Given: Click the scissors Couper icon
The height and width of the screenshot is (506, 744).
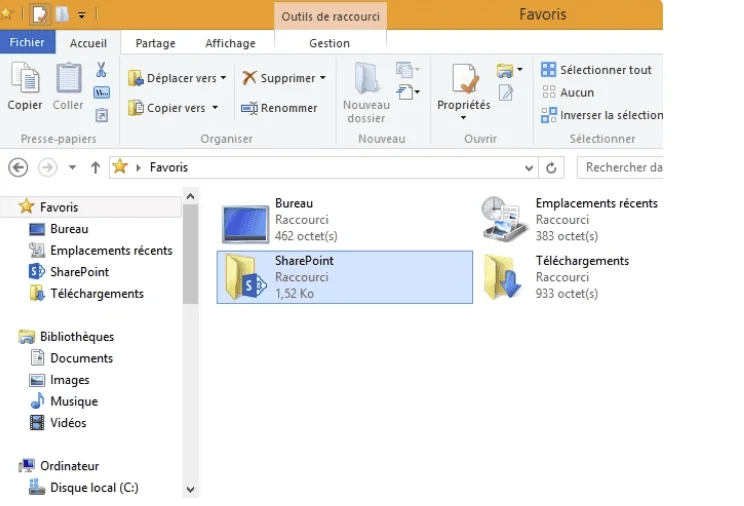Looking at the screenshot, I should click(x=101, y=70).
